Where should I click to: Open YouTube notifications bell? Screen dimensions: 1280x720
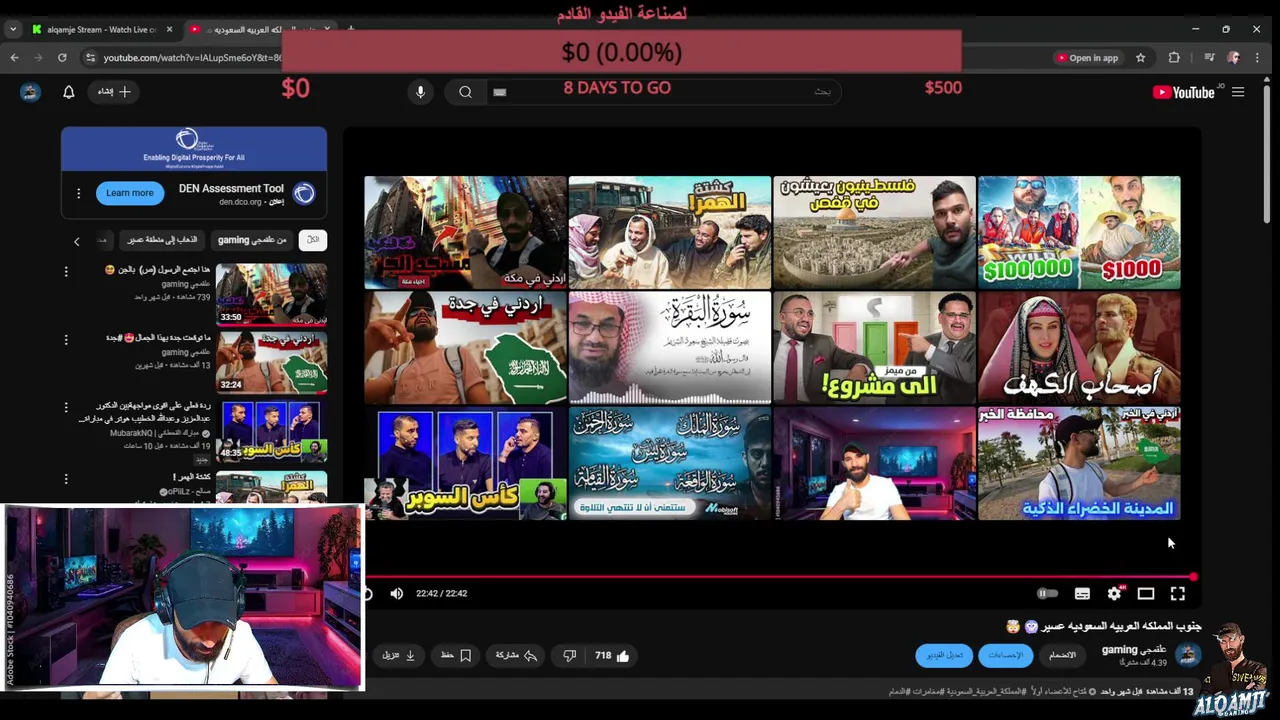pos(69,92)
